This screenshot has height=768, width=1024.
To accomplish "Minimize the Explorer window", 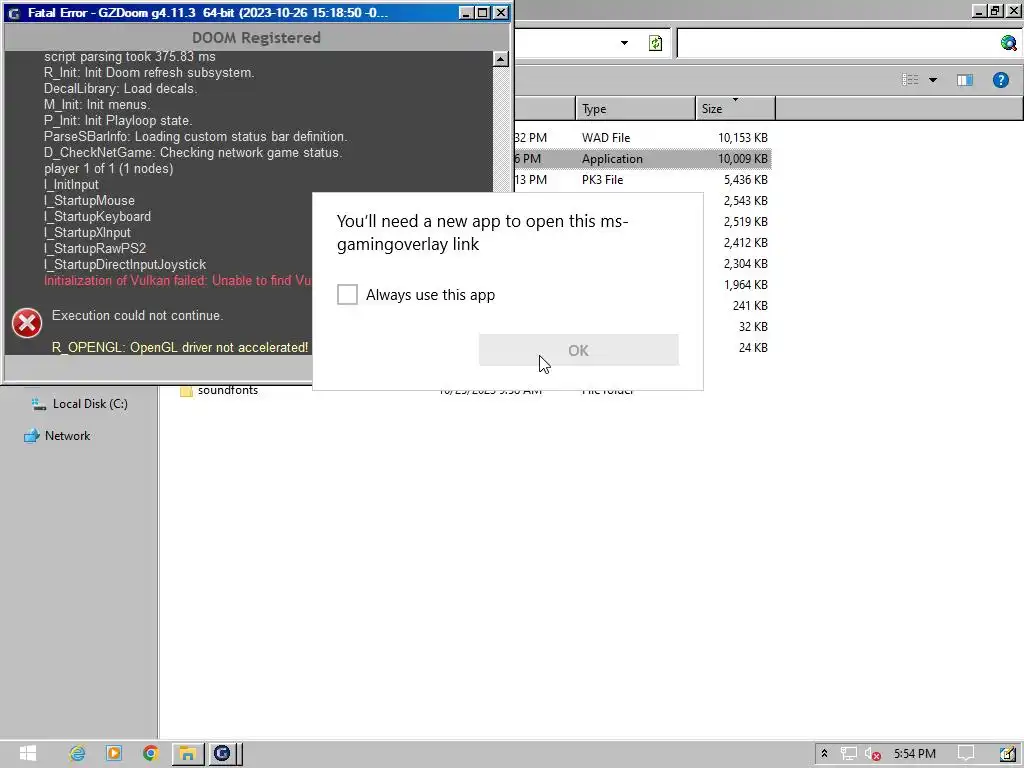I will (978, 11).
